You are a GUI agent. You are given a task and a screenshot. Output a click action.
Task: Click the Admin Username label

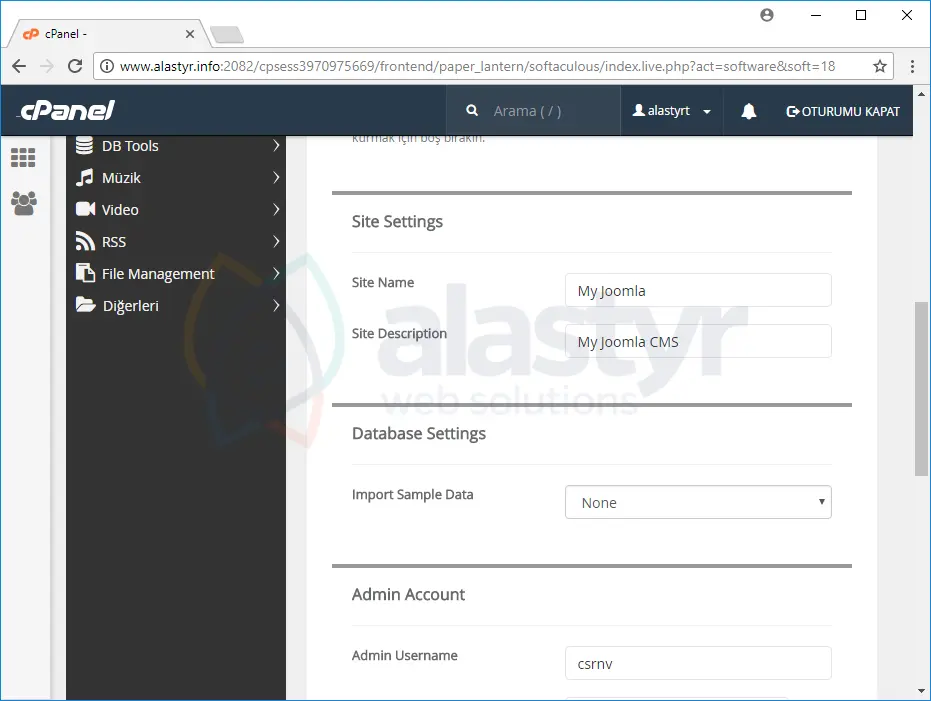pos(404,655)
